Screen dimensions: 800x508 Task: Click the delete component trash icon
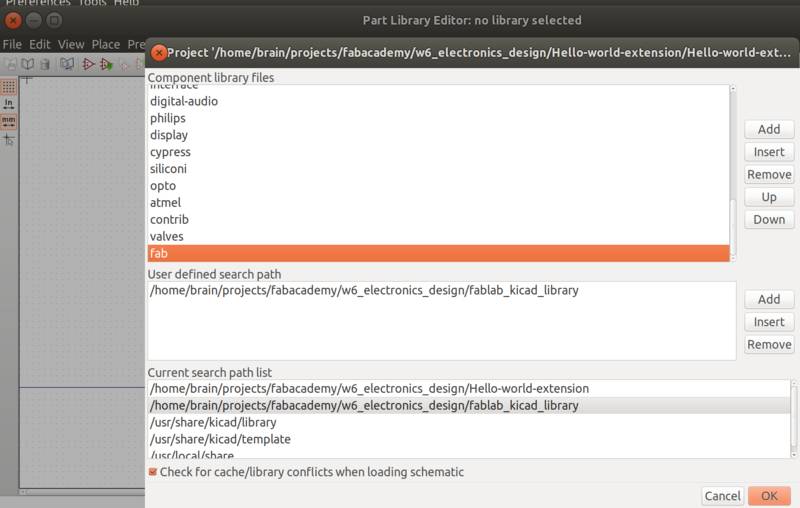click(45, 64)
